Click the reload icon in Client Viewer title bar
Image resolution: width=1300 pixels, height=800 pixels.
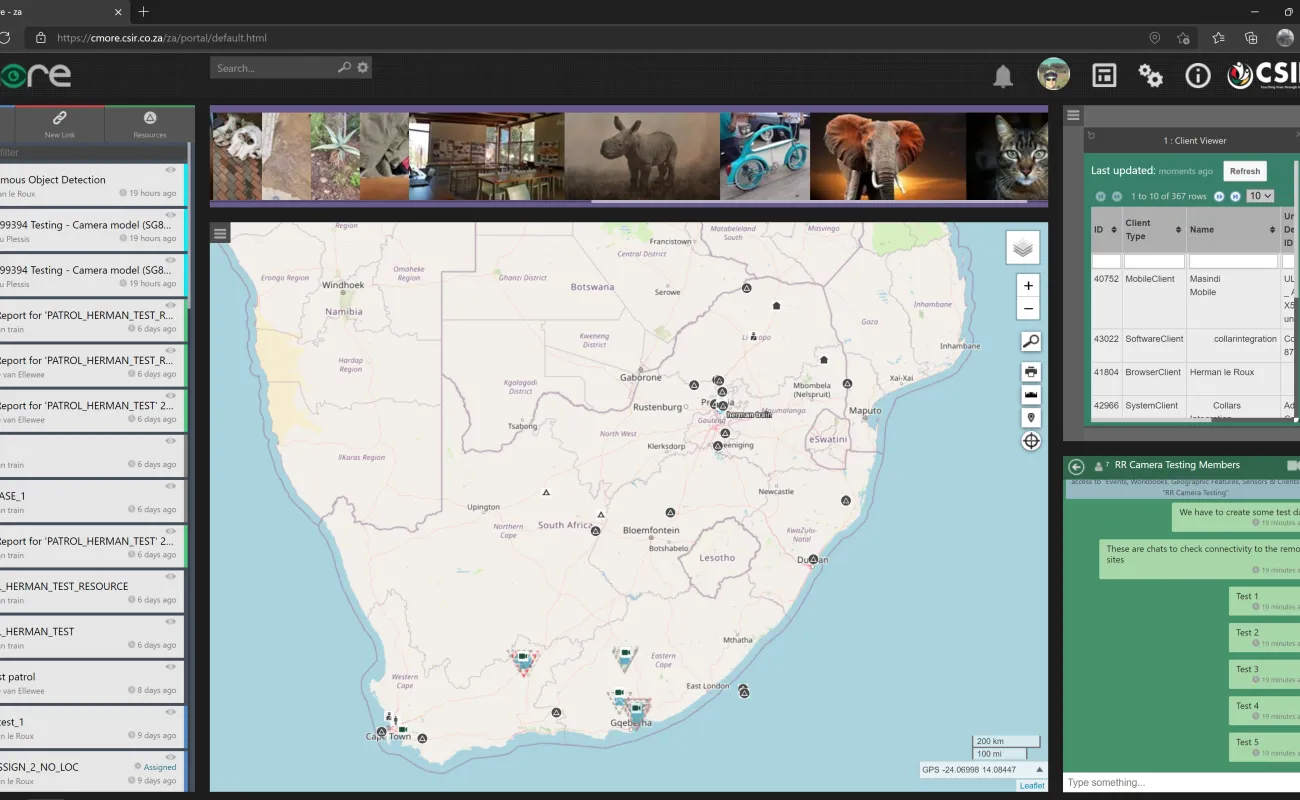1092,135
